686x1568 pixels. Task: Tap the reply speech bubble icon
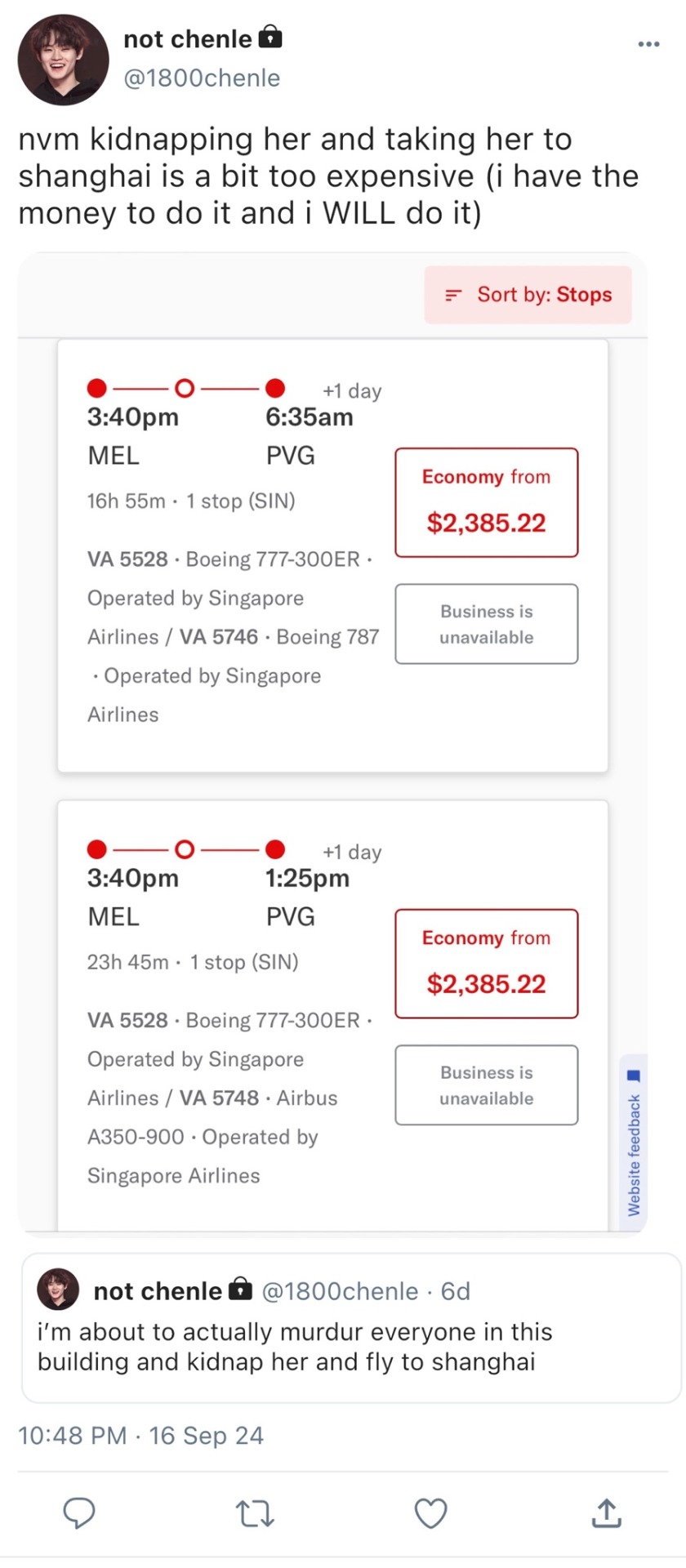coord(79,1513)
